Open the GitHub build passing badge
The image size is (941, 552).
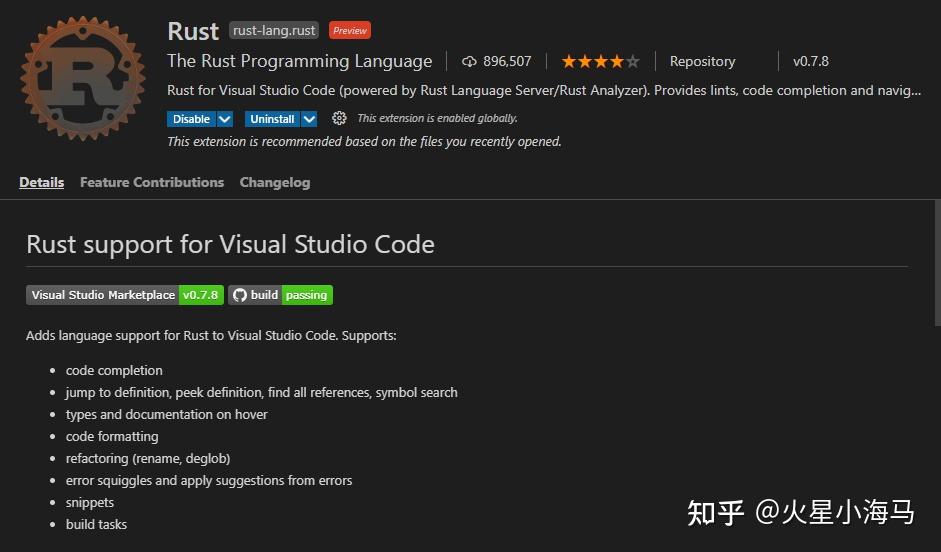click(x=280, y=295)
